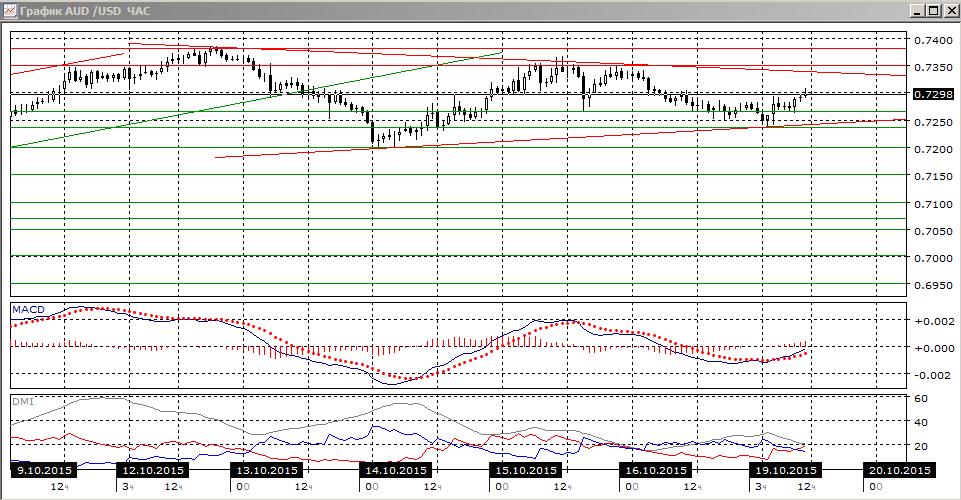Close the AUD/USD chart window

949,10
